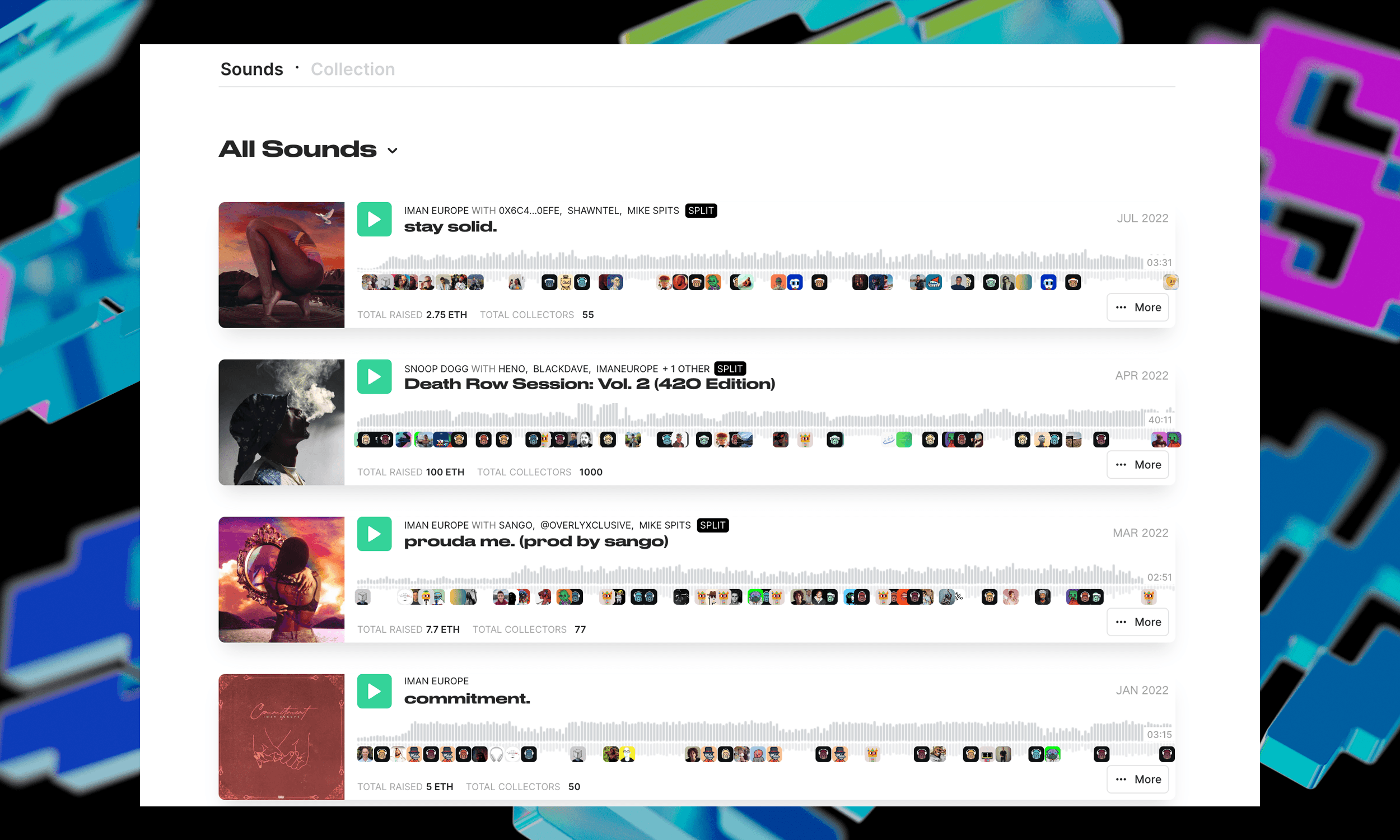Viewport: 1400px width, 840px height.
Task: Play 'prouda me. (prod by sango)' track
Action: (375, 534)
